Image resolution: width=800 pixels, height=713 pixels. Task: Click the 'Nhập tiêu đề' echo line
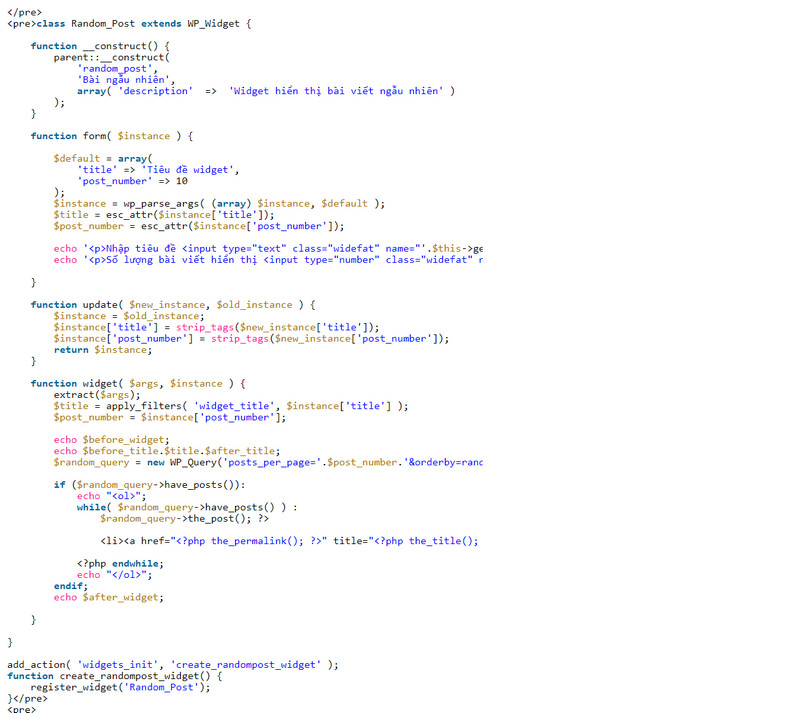point(268,248)
